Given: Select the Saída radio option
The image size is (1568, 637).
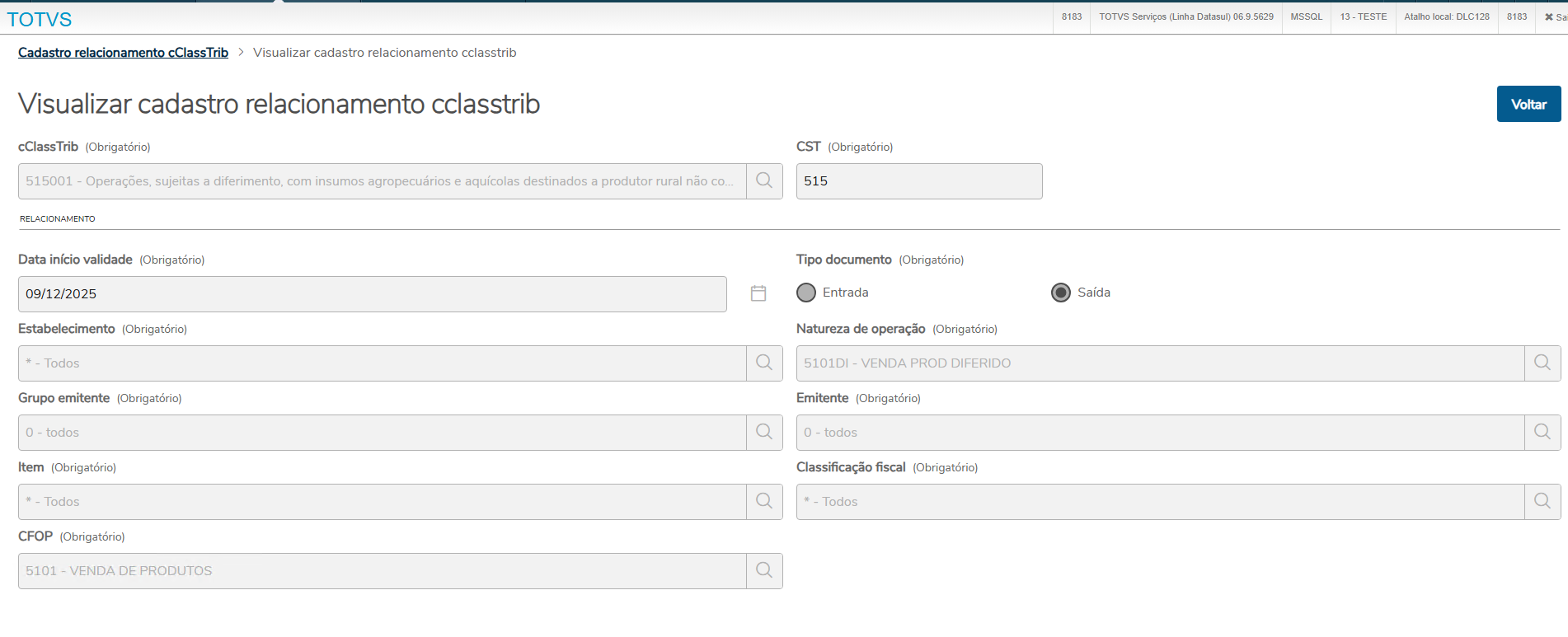Looking at the screenshot, I should [1061, 293].
